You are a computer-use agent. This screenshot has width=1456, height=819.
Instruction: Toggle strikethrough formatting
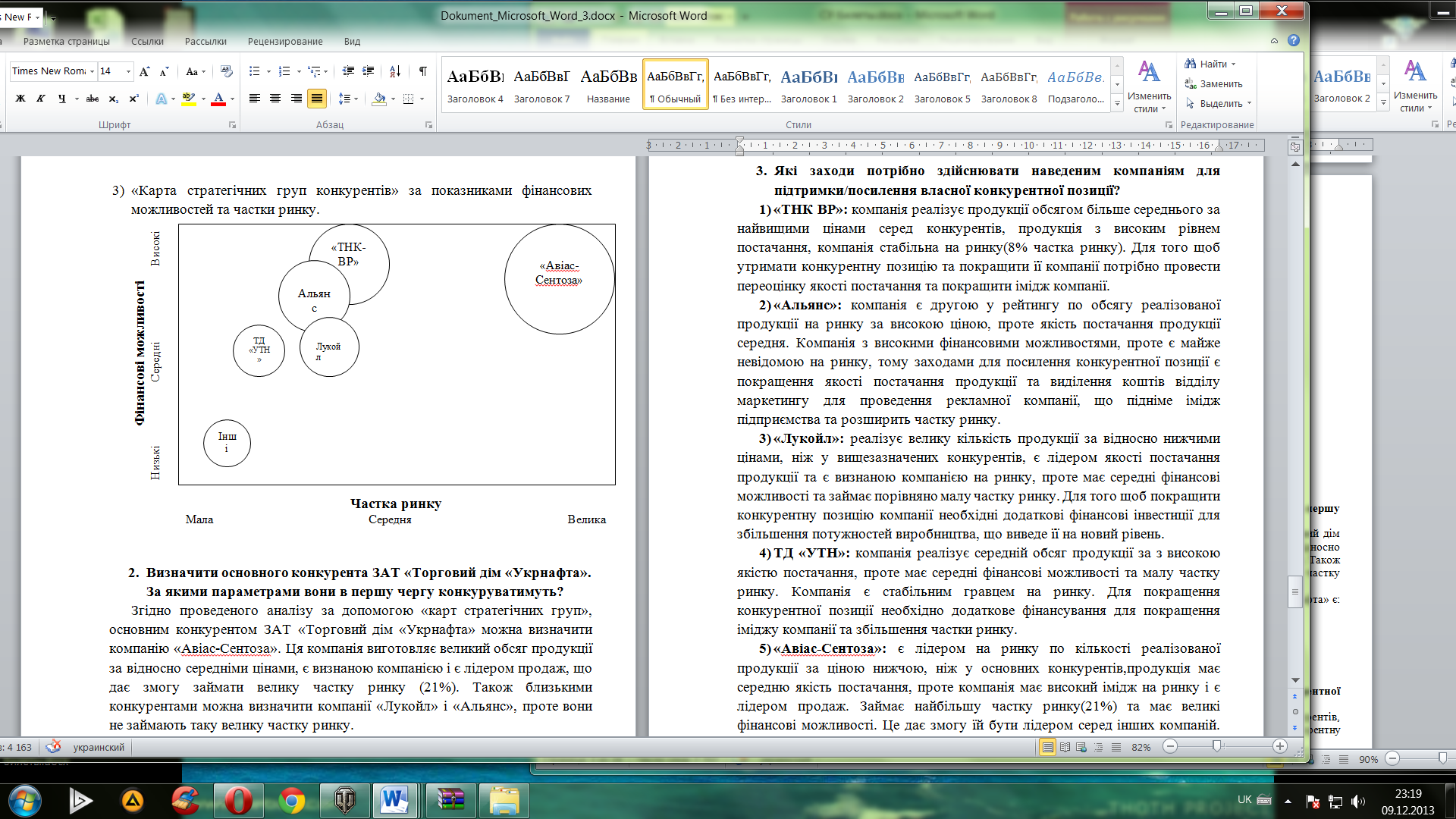pos(93,99)
